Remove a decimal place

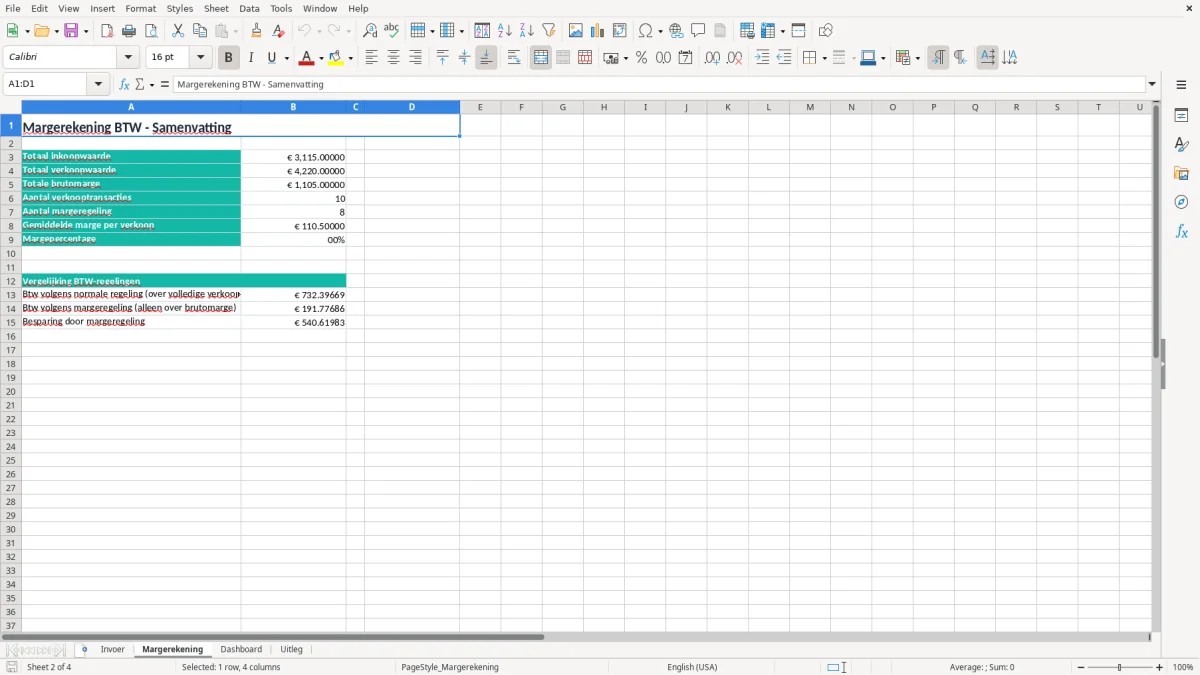point(735,58)
